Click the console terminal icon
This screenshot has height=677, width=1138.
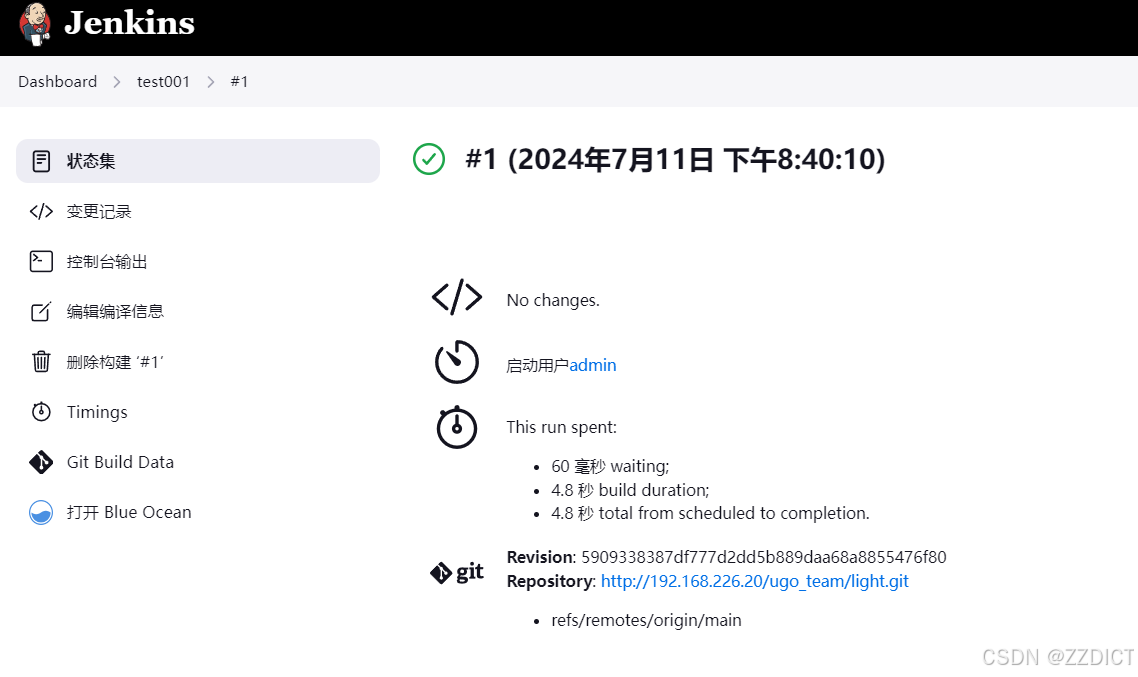[41, 261]
